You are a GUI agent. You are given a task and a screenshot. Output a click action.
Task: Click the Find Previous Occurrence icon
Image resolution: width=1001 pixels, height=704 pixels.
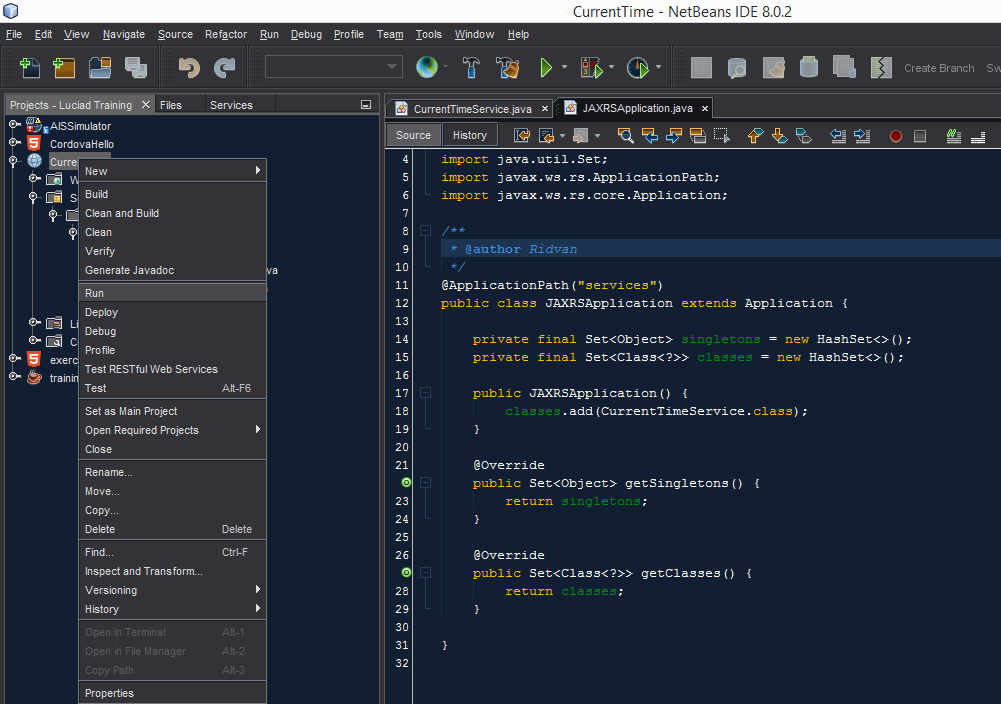(649, 135)
